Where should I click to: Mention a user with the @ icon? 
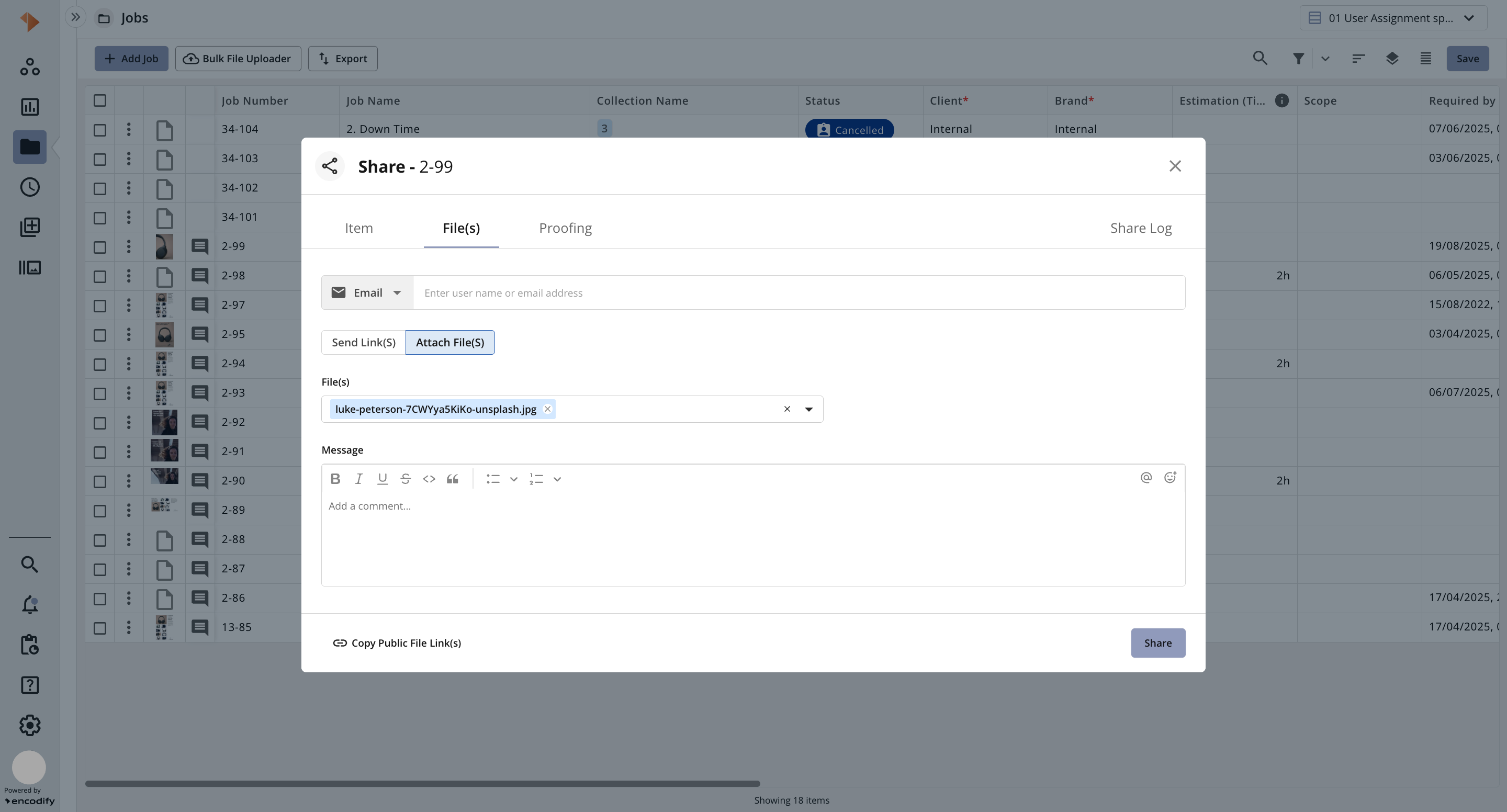click(x=1146, y=477)
